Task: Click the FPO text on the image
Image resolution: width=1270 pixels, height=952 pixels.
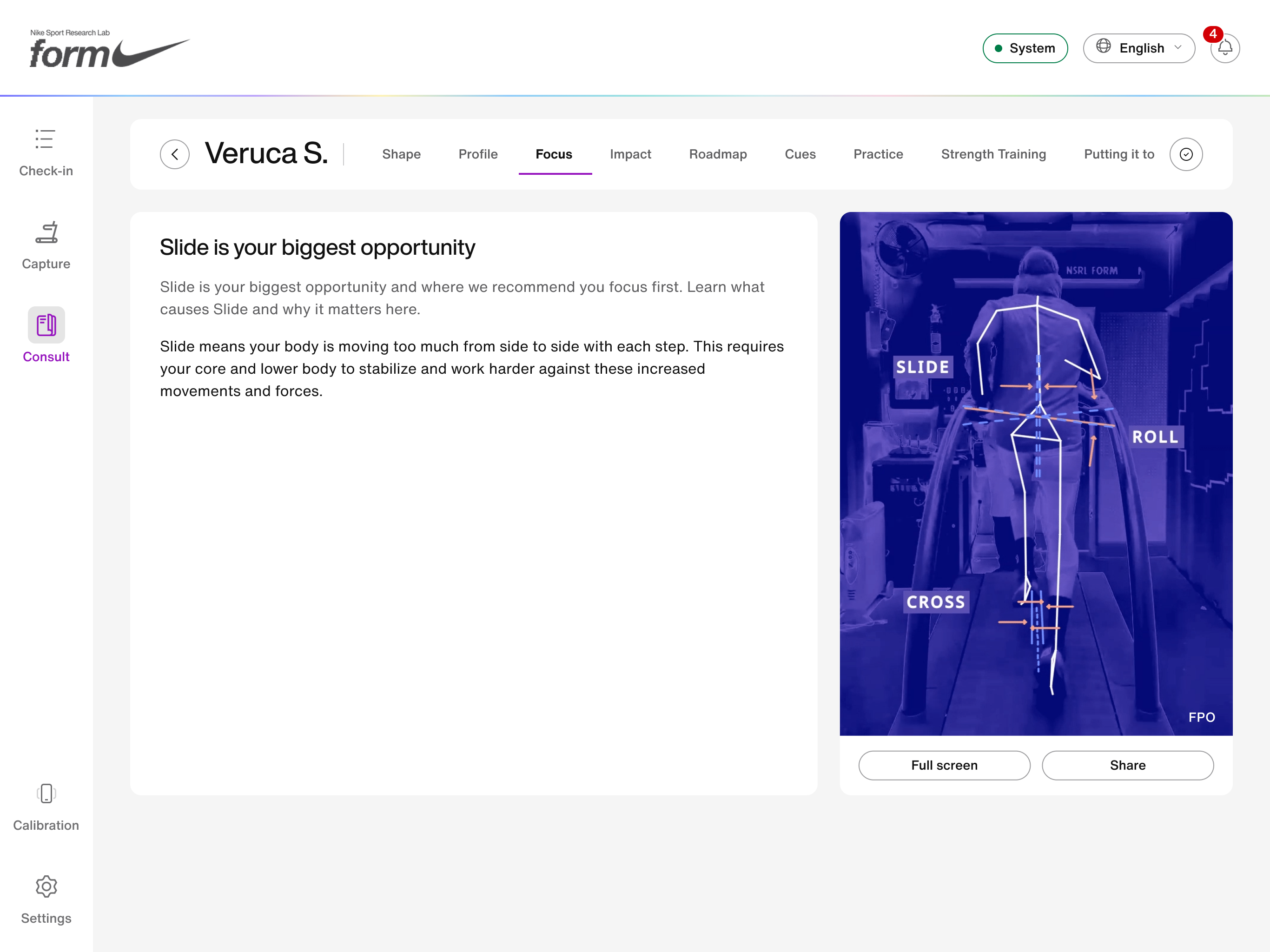Action: point(1201,717)
